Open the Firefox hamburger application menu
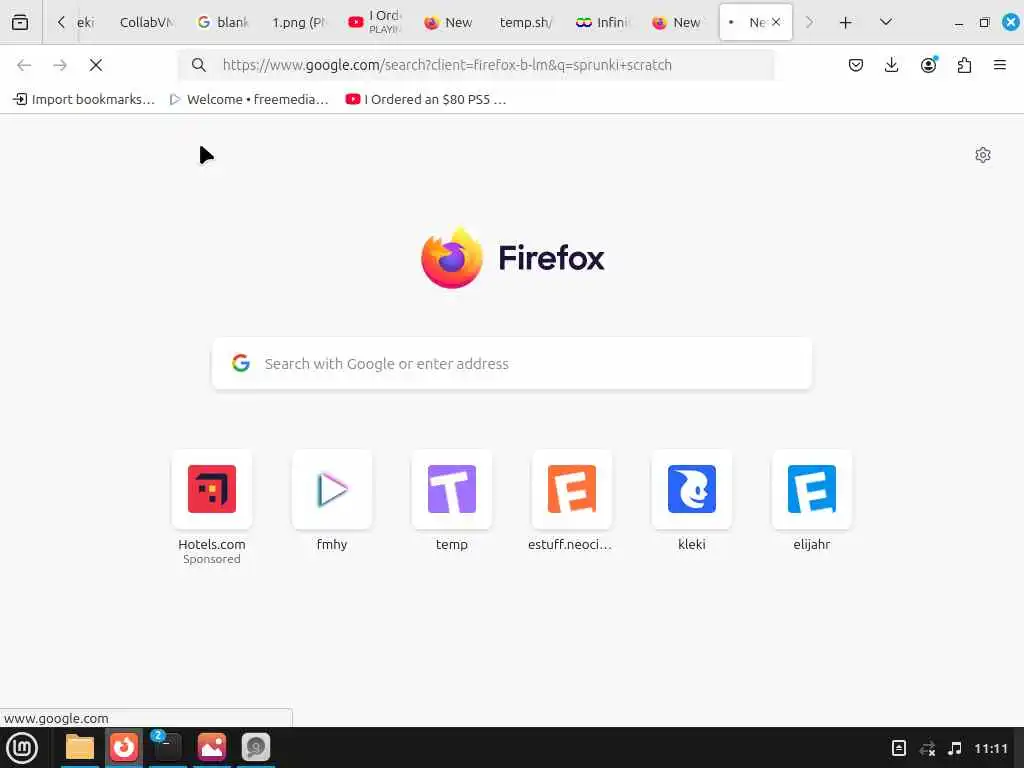The height and width of the screenshot is (768, 1024). [x=1000, y=65]
